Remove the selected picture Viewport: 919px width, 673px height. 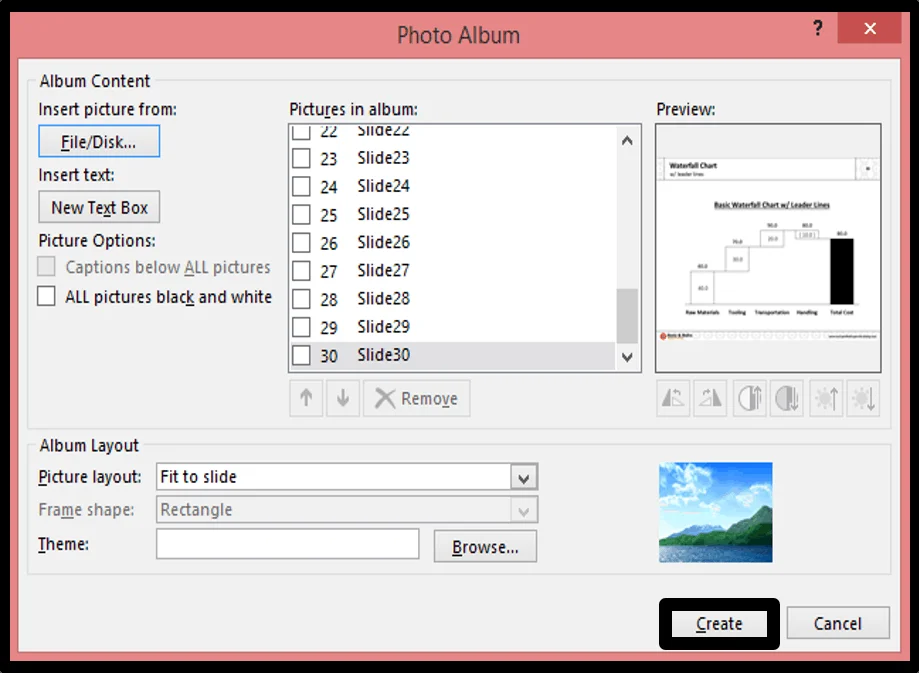[417, 399]
